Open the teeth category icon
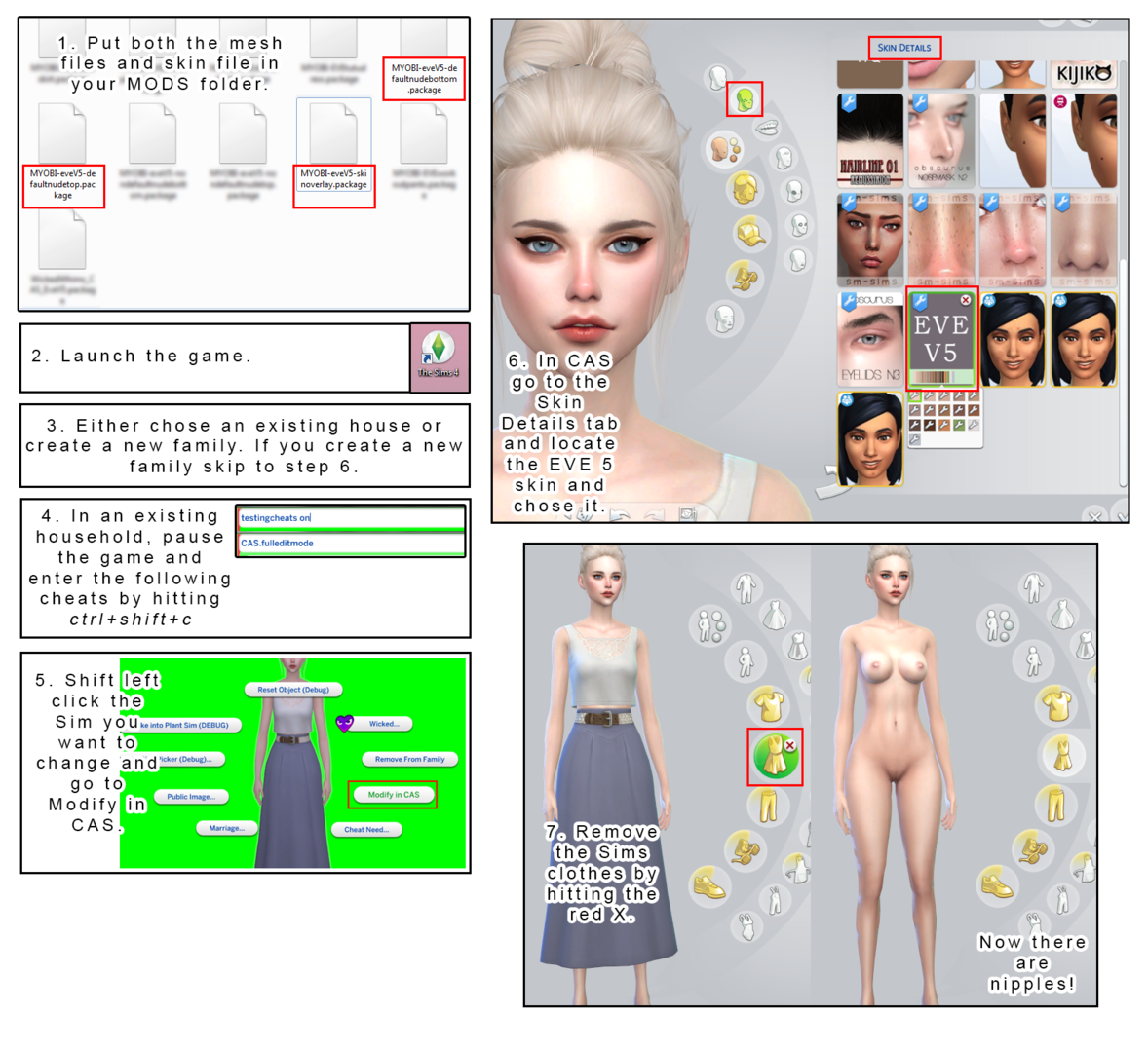The width and height of the screenshot is (1148, 1052). pos(767,128)
